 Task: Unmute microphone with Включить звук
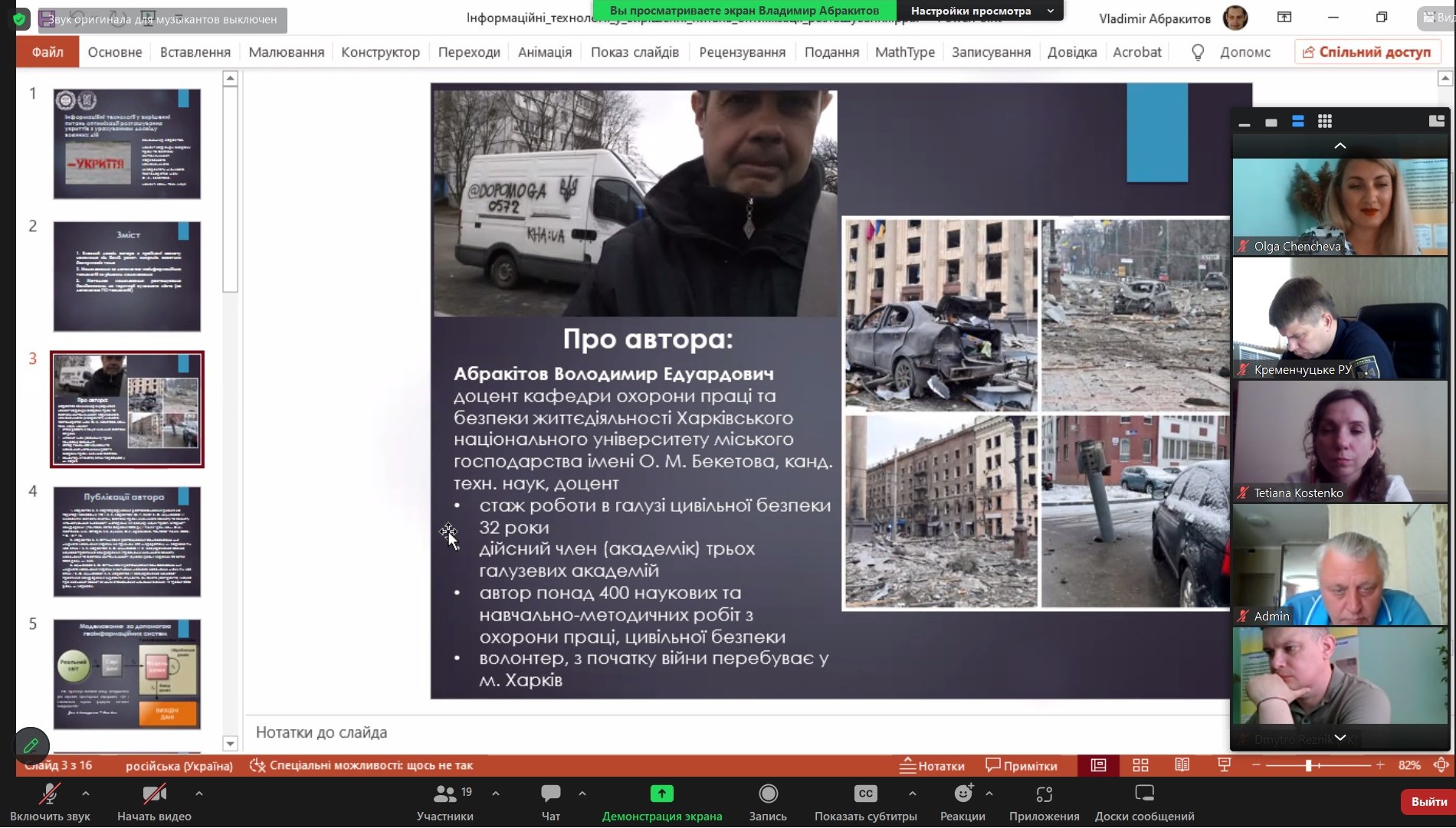(50, 801)
